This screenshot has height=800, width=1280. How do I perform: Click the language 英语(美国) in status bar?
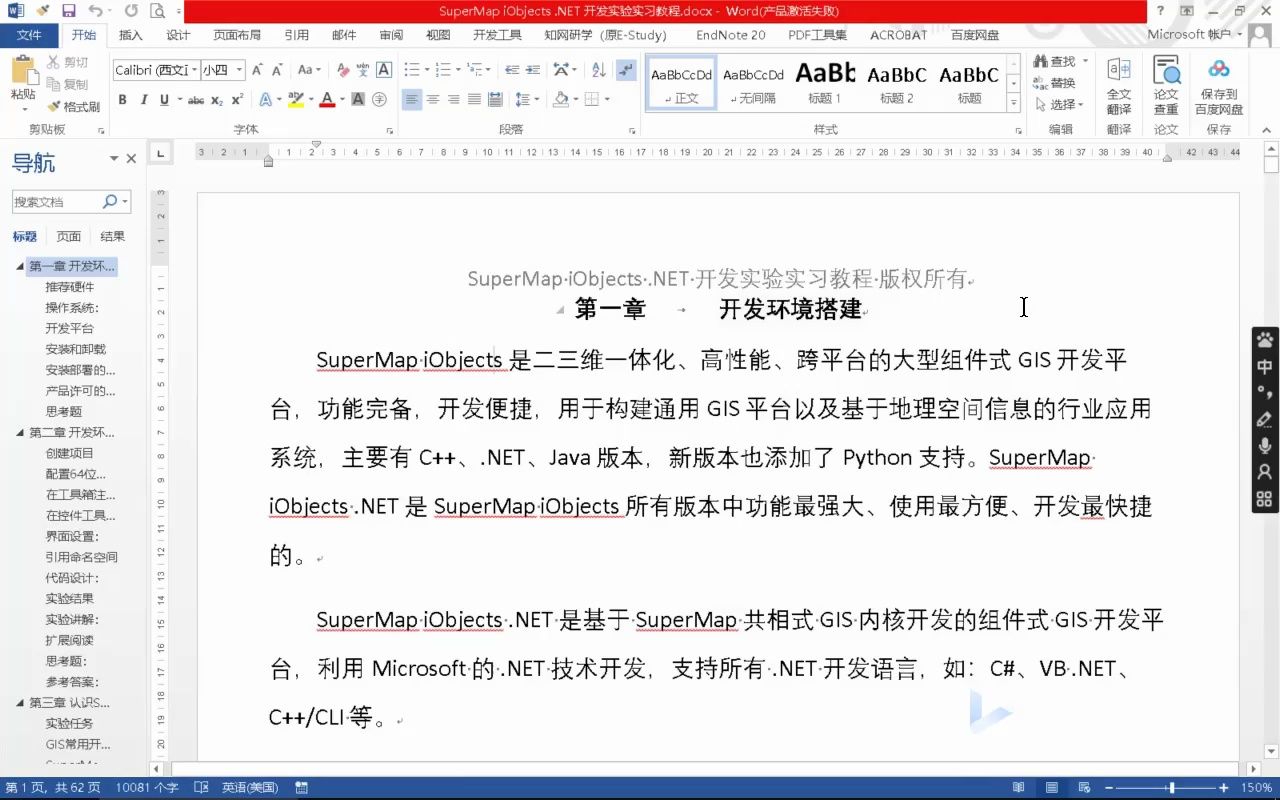coord(250,788)
